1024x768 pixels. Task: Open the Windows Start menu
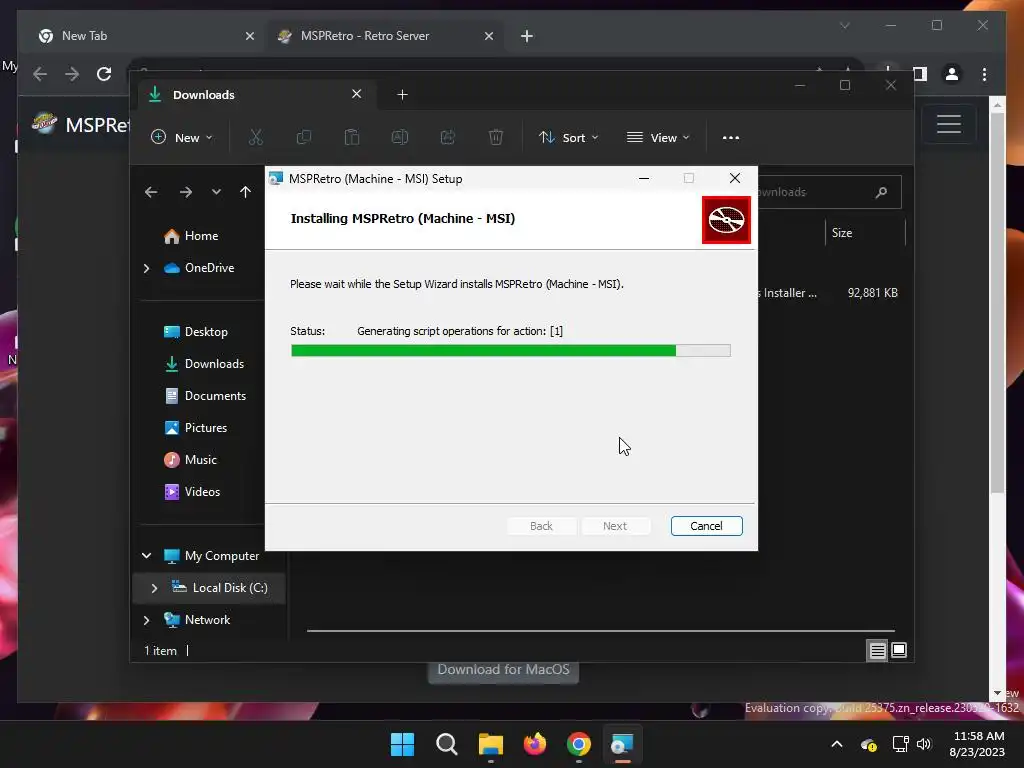402,744
